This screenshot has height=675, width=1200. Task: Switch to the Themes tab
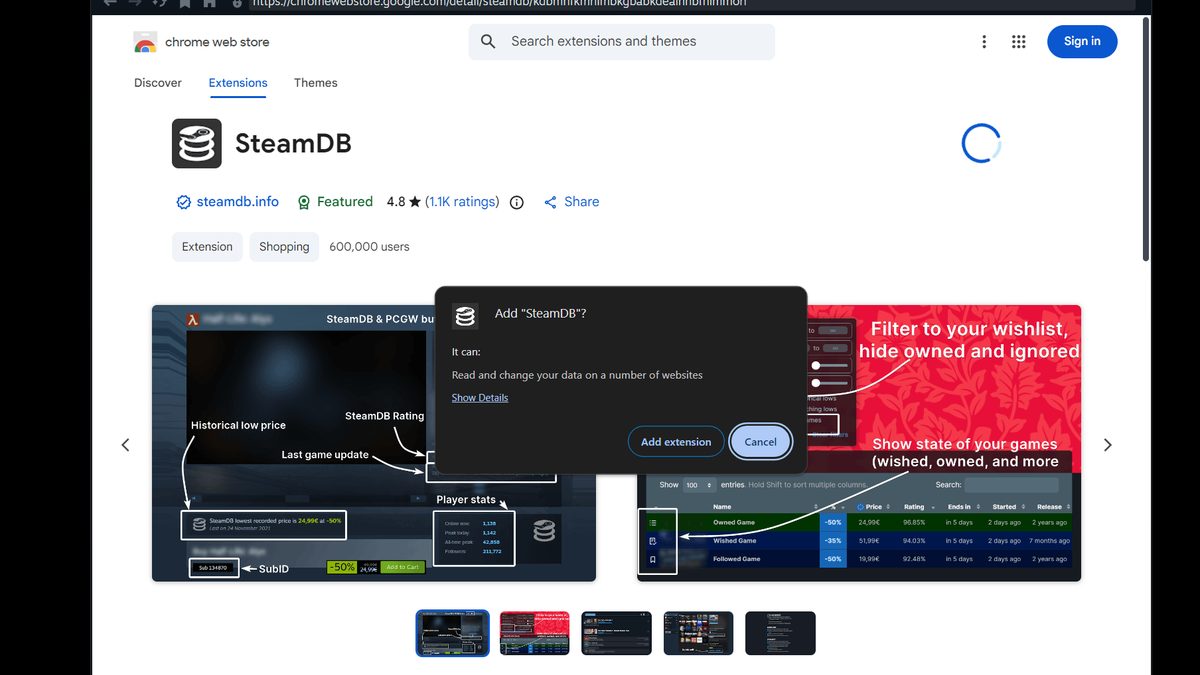[315, 83]
